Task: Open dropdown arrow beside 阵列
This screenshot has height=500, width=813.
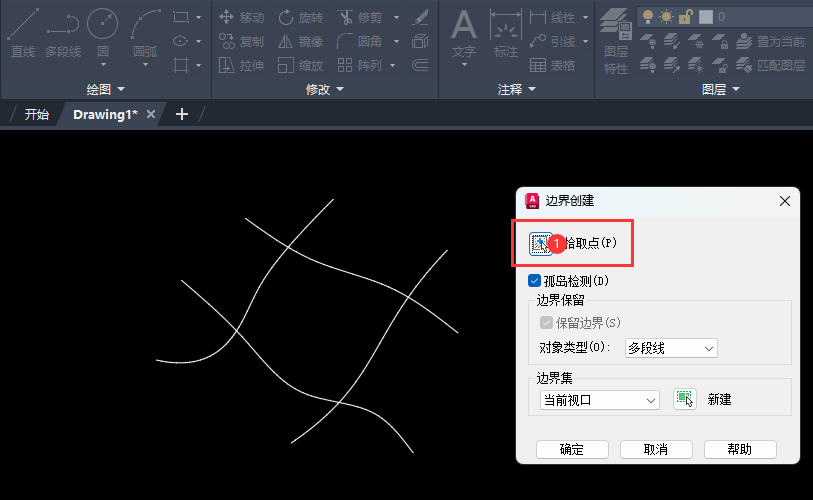Action: click(x=393, y=66)
